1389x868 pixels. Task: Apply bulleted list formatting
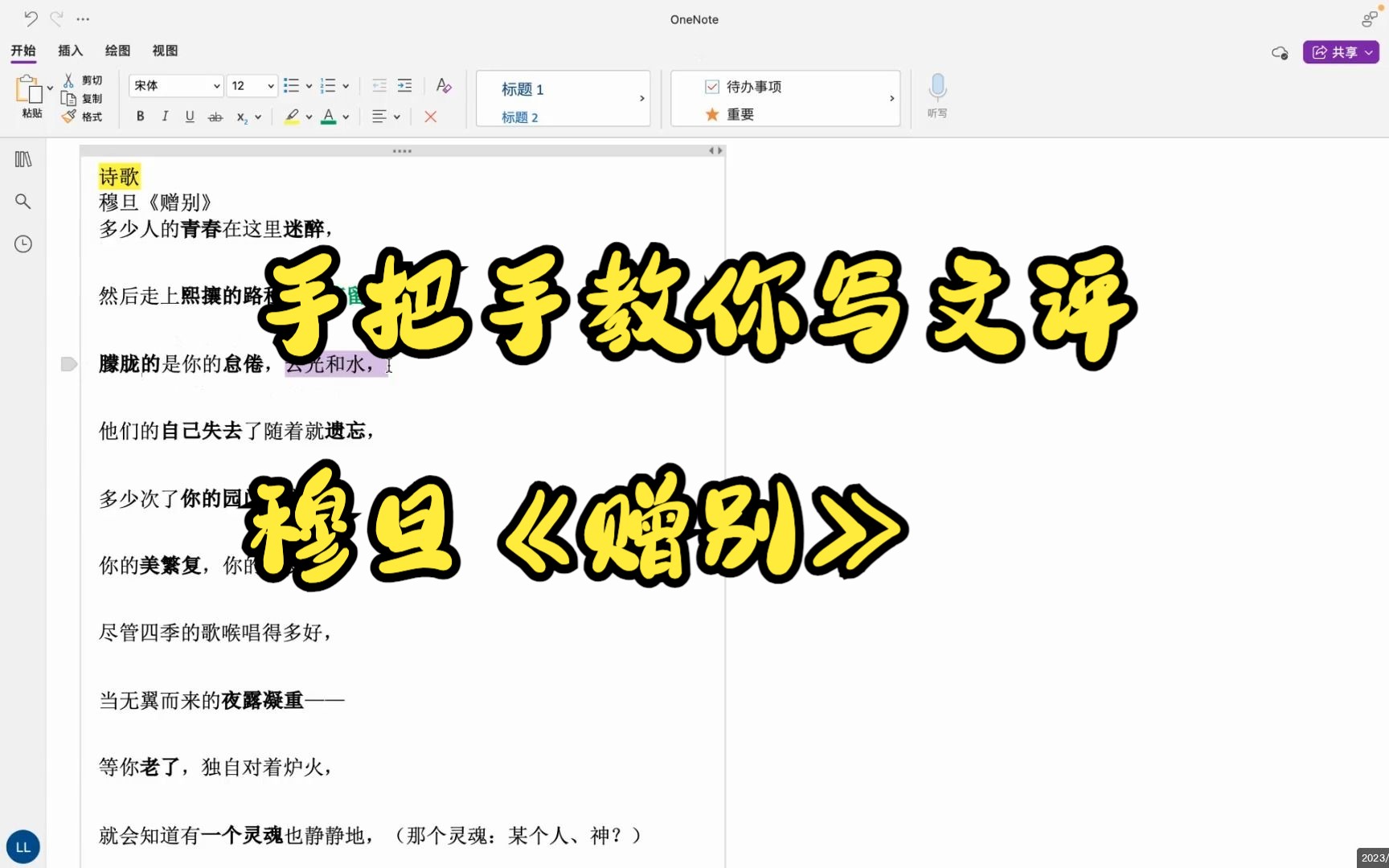point(291,85)
